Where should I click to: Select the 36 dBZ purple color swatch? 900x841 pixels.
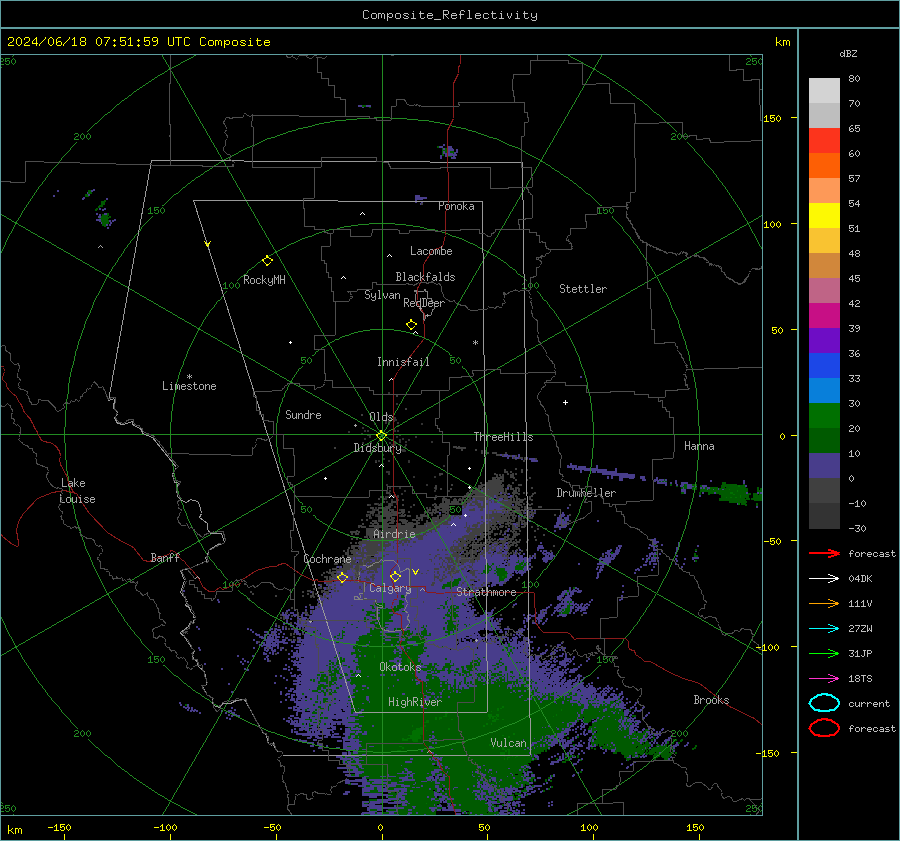point(824,340)
